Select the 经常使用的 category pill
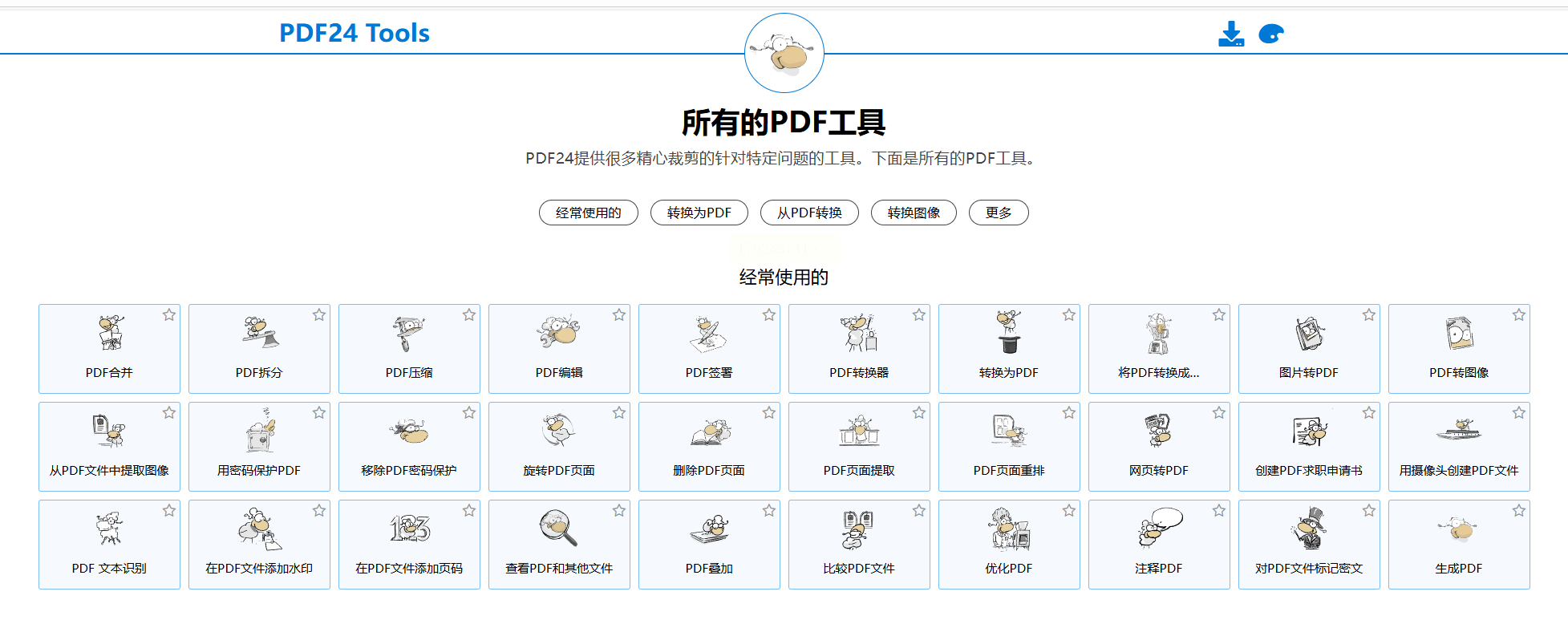The width and height of the screenshot is (1568, 624). point(589,213)
